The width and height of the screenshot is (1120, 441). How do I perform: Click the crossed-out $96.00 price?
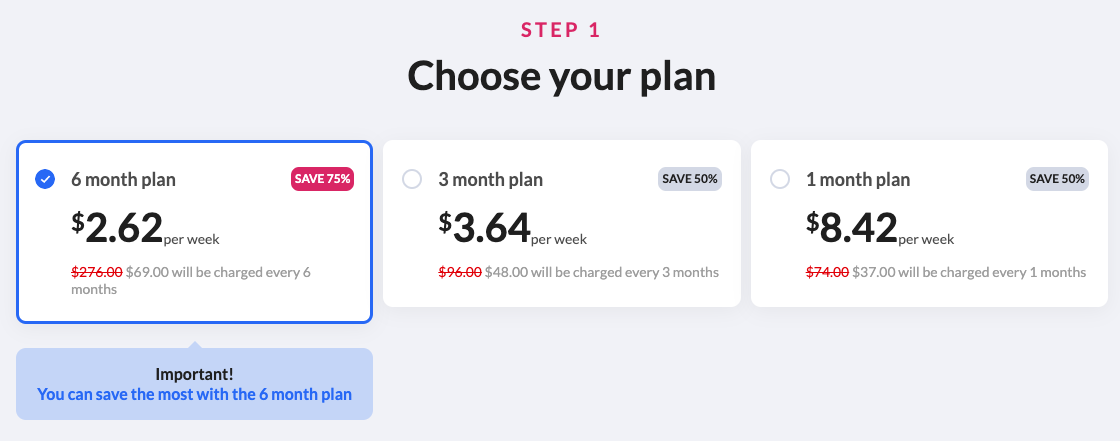pos(460,272)
